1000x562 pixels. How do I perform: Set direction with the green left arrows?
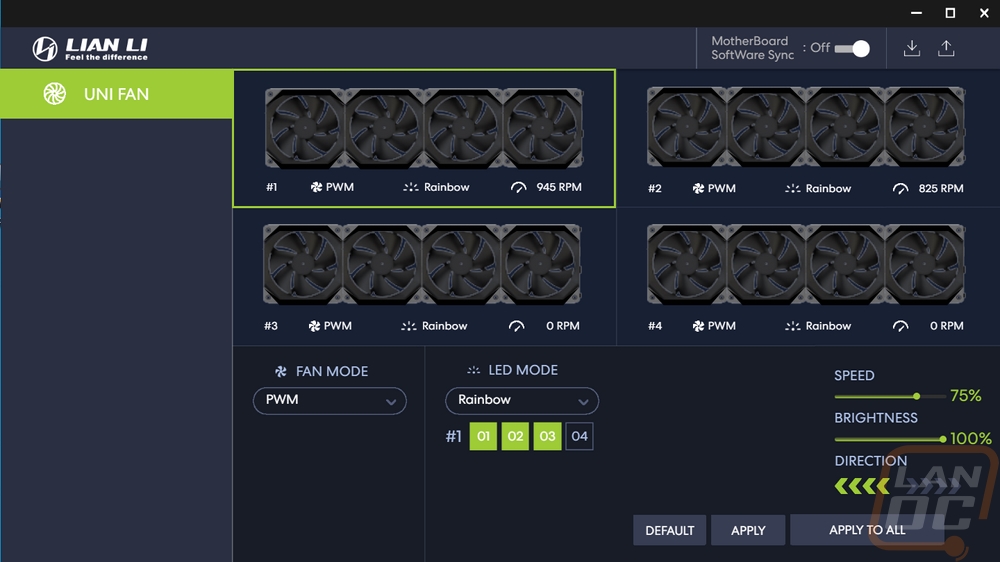862,487
